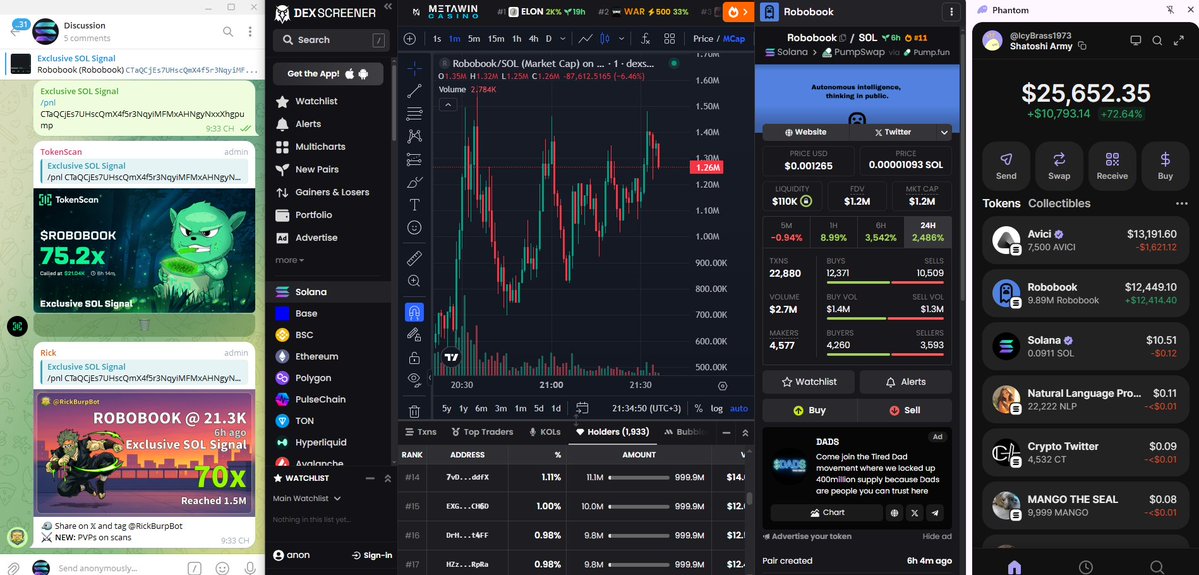
Task: Select the ruler measure tool
Action: (414, 258)
